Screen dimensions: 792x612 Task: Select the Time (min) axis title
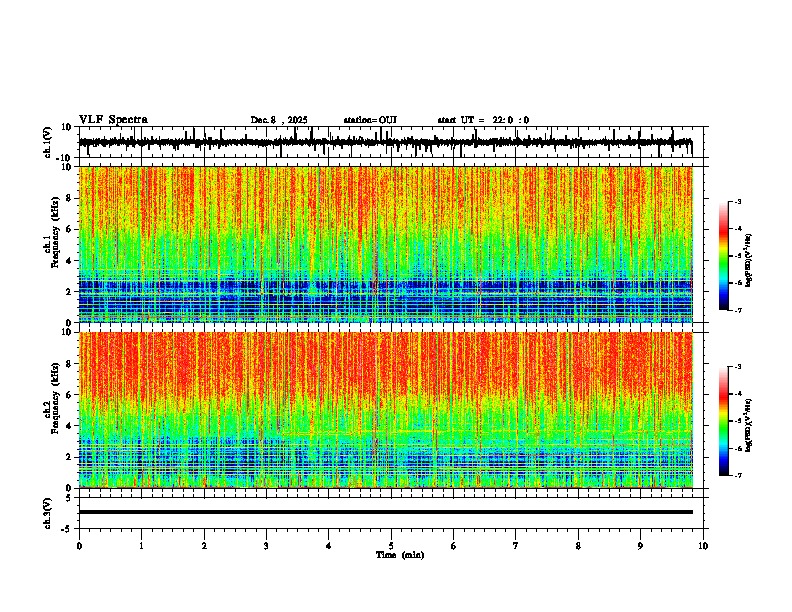pyautogui.click(x=400, y=555)
